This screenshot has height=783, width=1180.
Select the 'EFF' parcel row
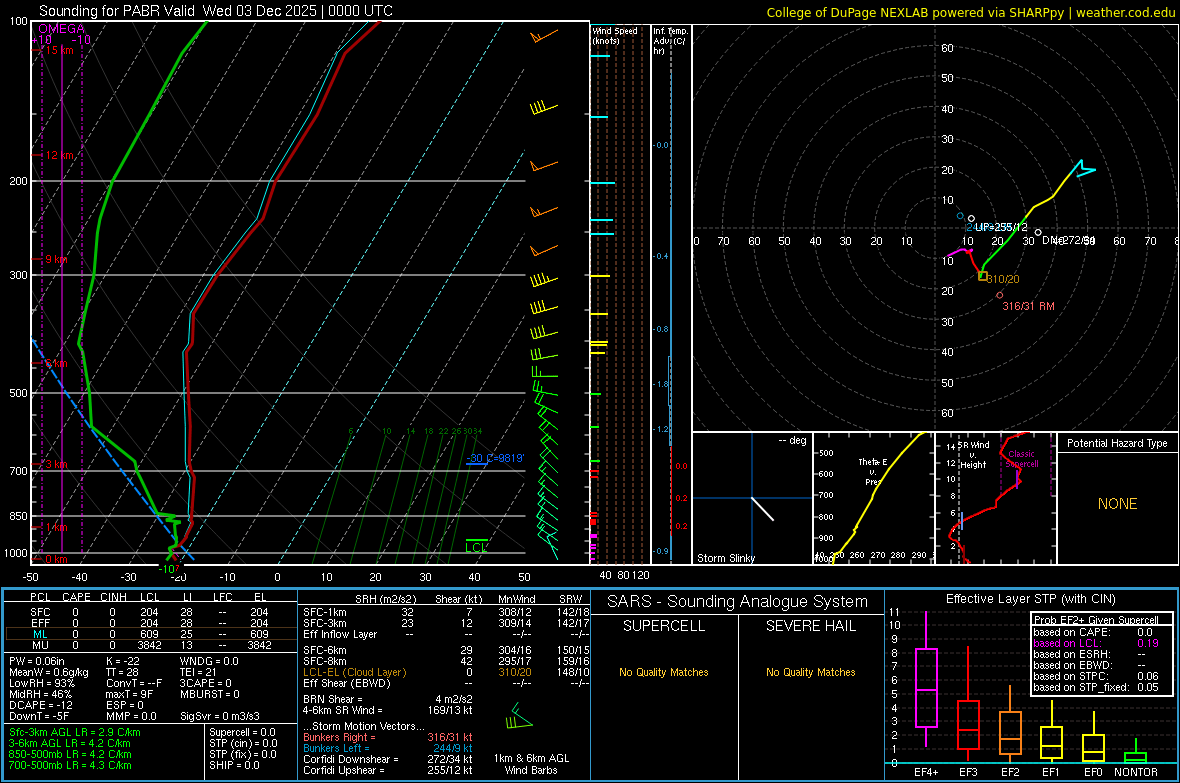coord(150,623)
